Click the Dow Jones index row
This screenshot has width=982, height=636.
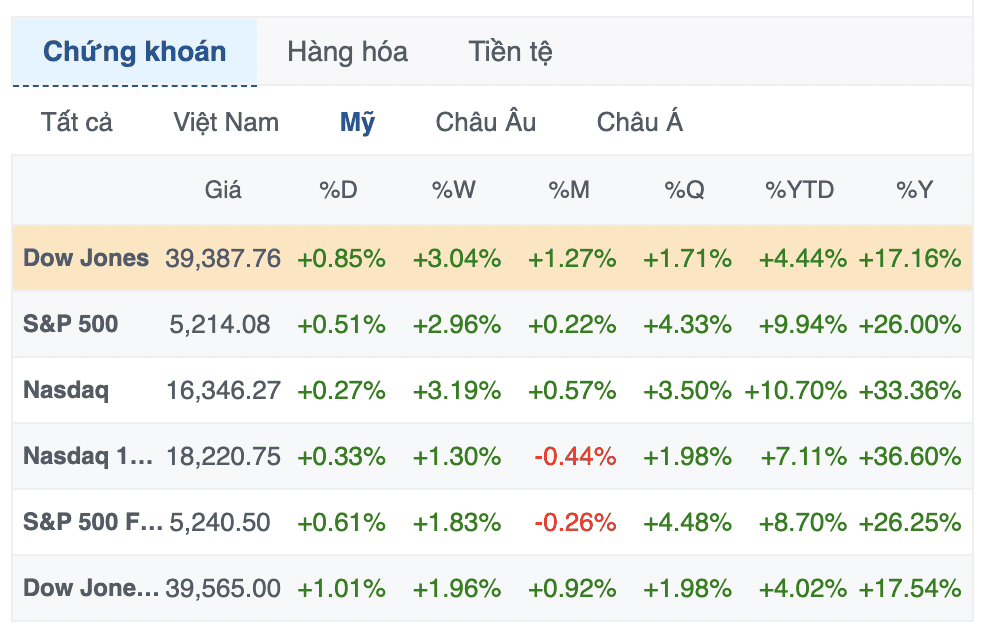[492, 258]
